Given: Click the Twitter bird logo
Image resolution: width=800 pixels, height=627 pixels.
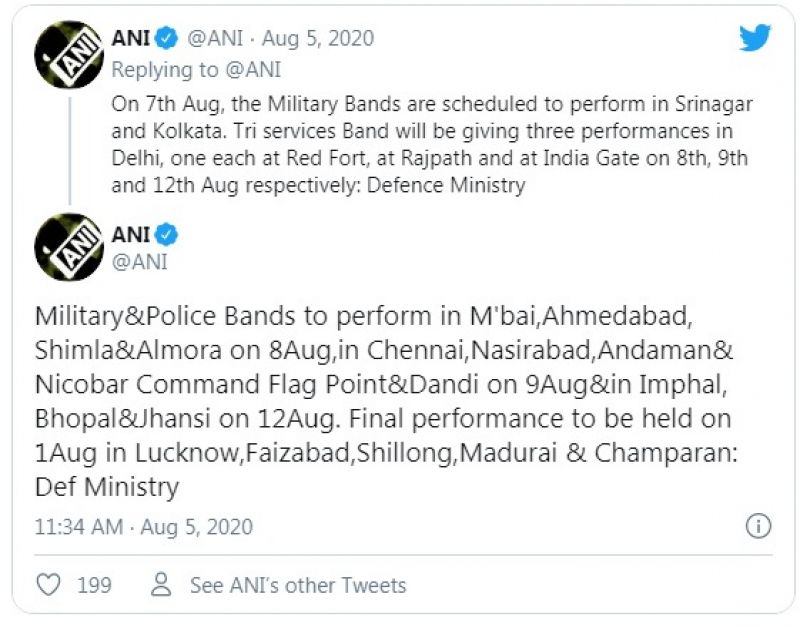Looking at the screenshot, I should [x=755, y=38].
